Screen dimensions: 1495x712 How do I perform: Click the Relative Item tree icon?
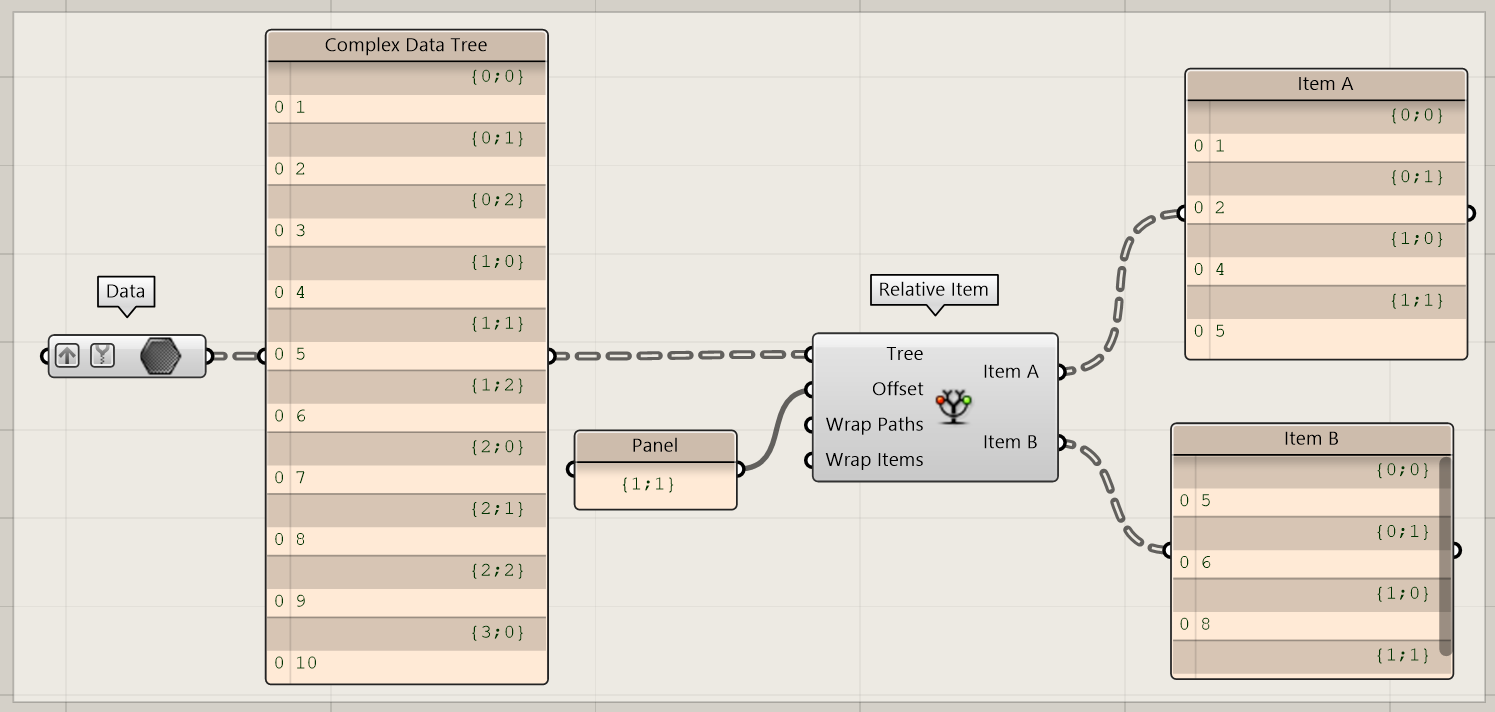point(954,405)
